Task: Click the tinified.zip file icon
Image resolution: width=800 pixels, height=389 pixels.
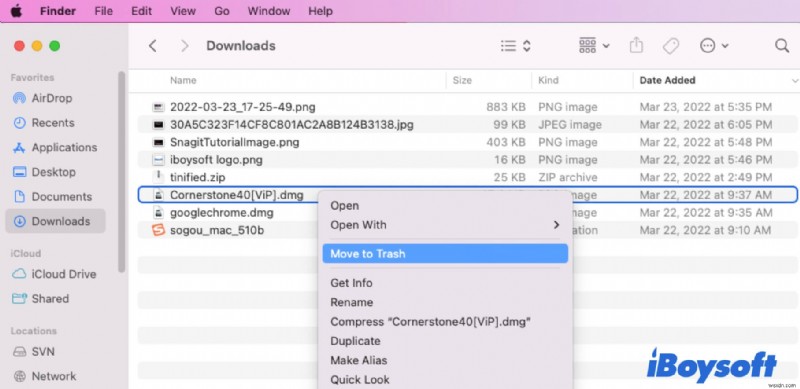Action: 159,177
